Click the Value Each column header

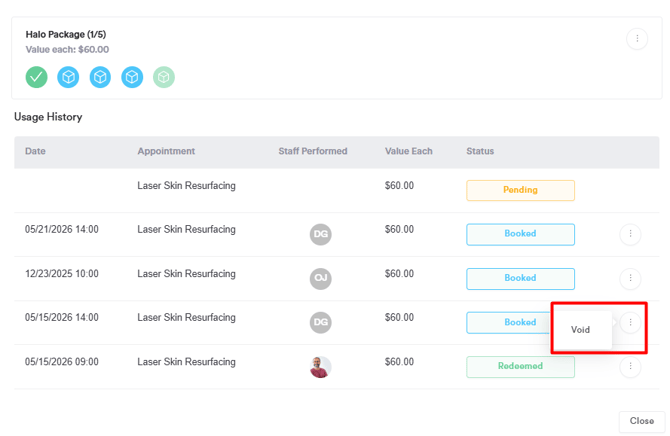[x=408, y=151]
